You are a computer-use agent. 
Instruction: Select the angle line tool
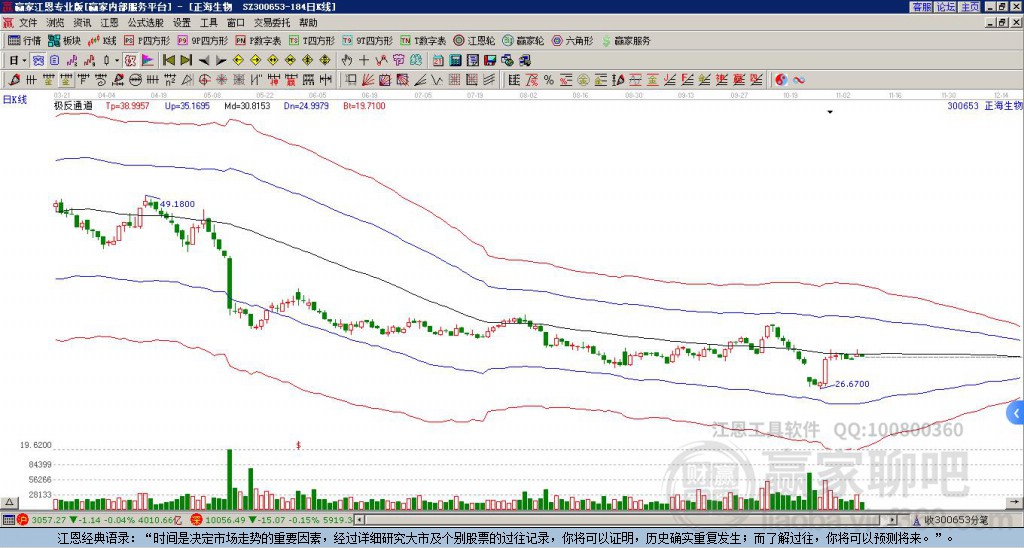(x=420, y=80)
